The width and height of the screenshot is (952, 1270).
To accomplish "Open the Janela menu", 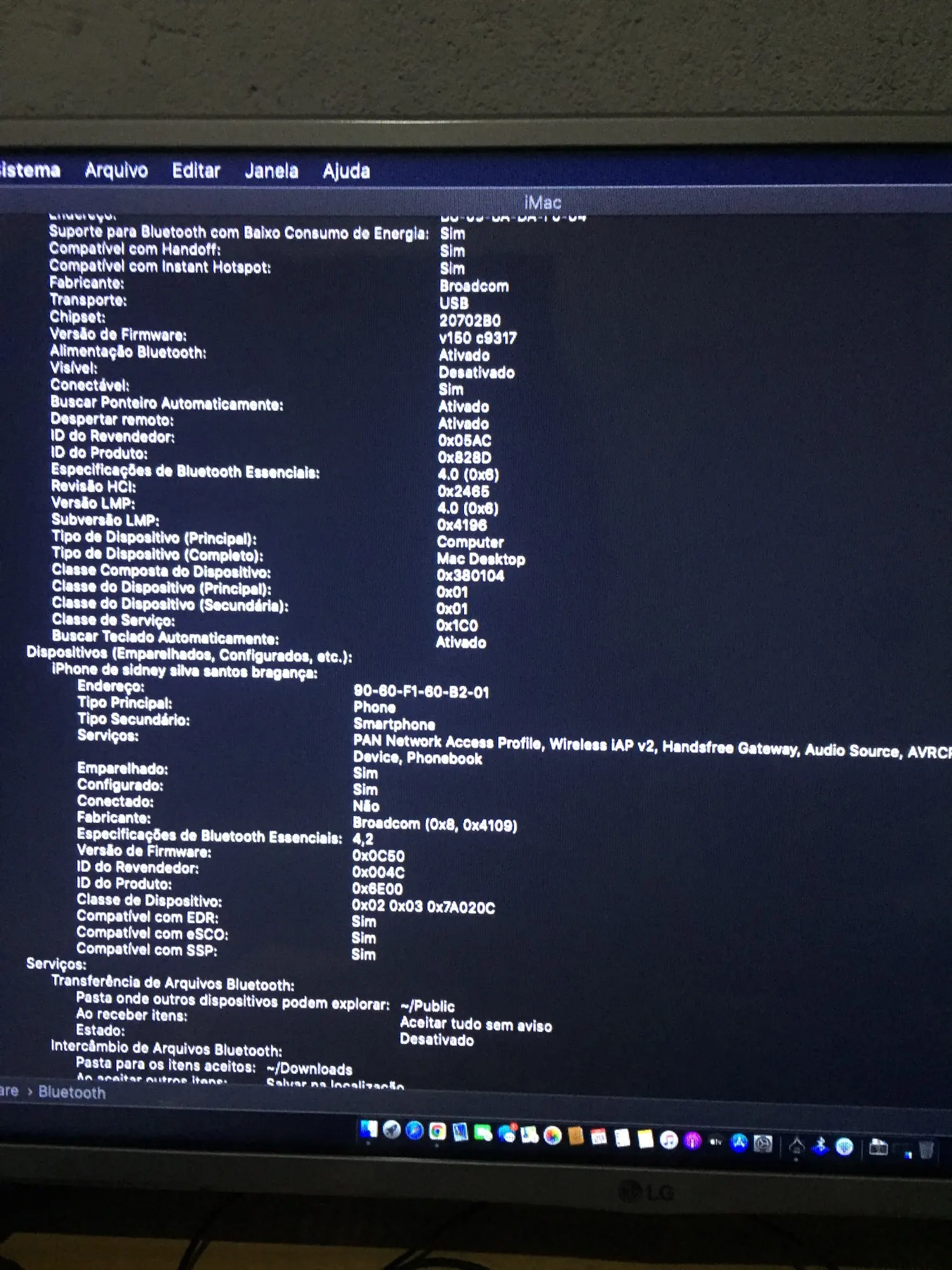I will [x=272, y=171].
